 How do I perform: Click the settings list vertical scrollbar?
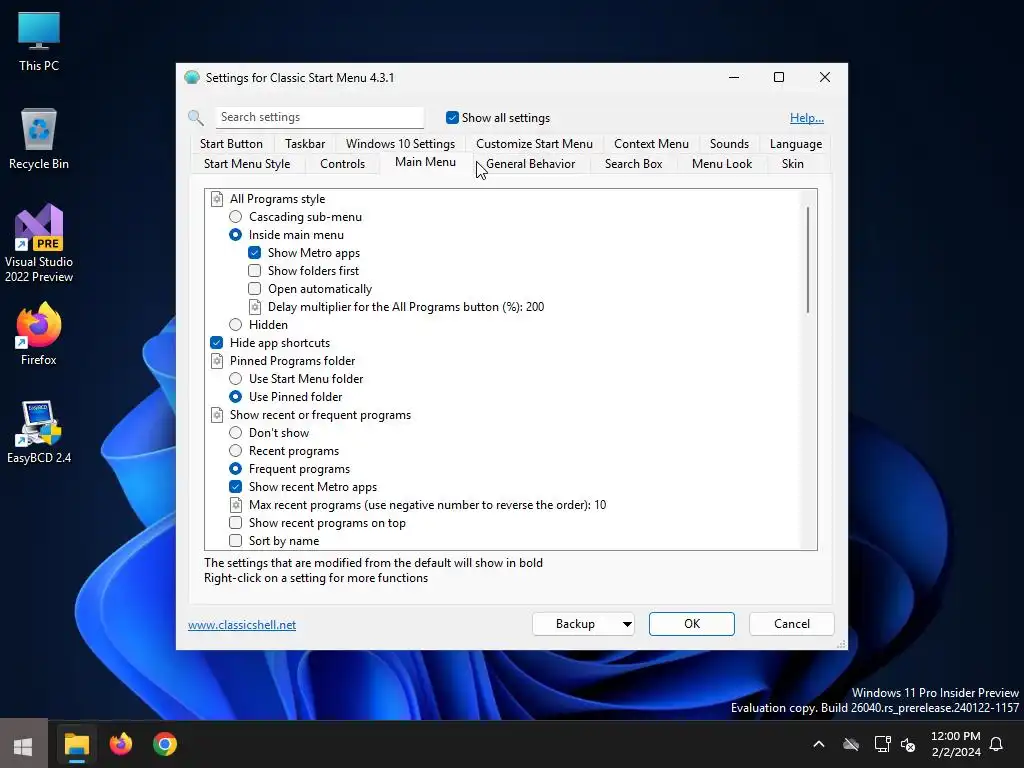pyautogui.click(x=808, y=260)
